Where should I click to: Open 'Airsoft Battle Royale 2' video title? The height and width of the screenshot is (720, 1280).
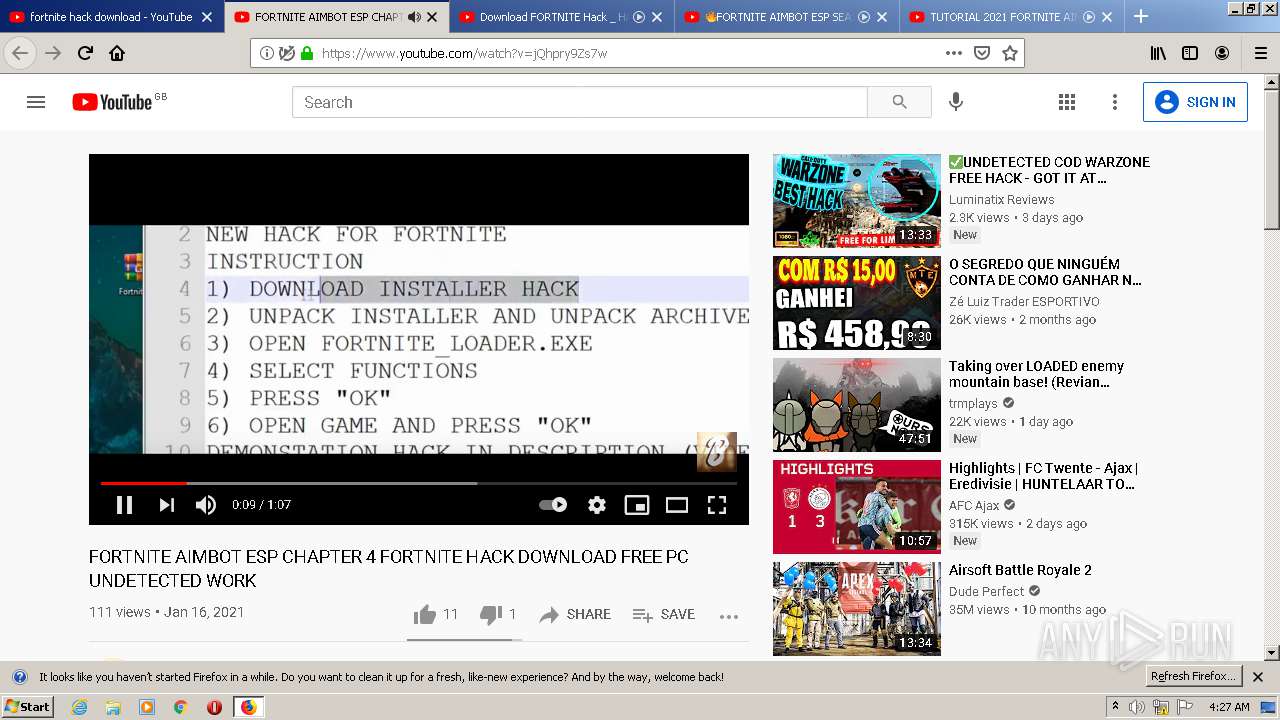1020,570
